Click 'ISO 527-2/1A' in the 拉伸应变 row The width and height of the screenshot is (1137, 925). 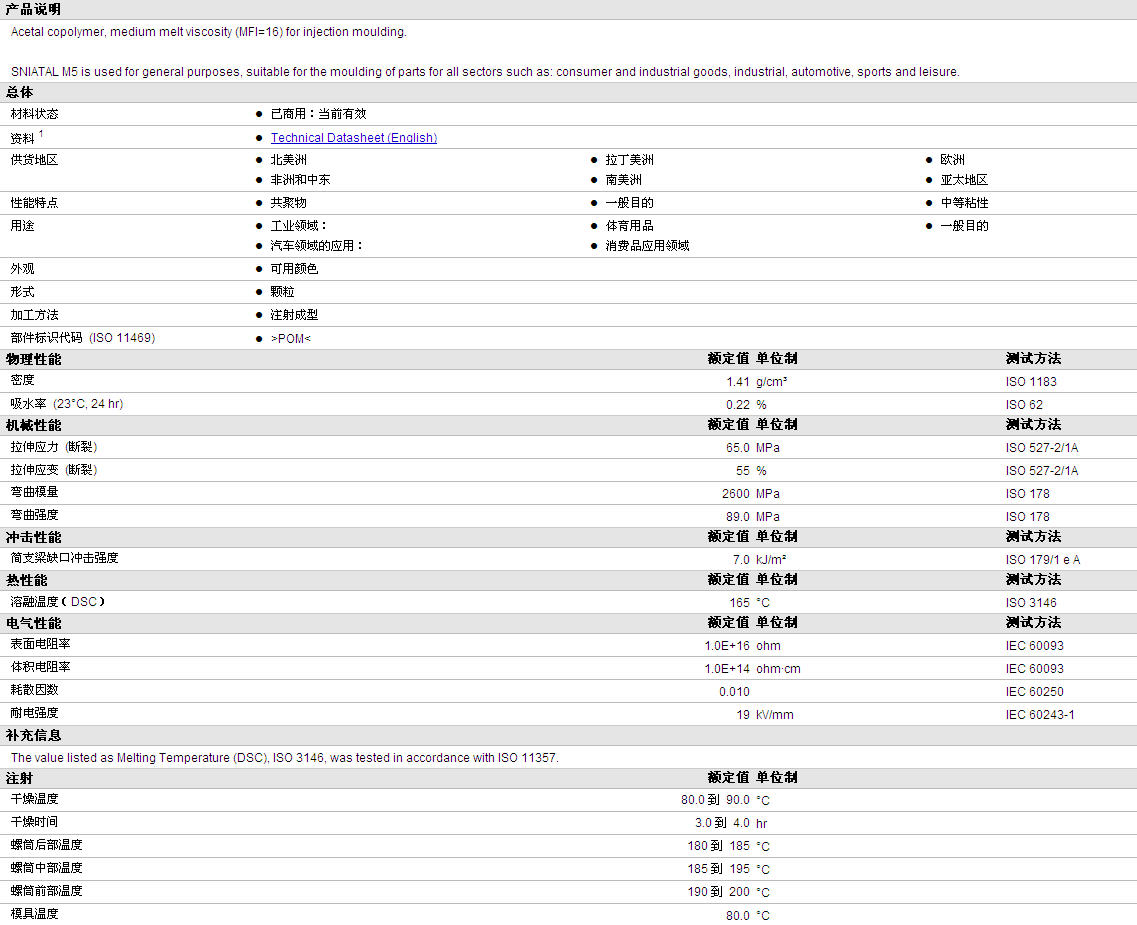click(x=1042, y=471)
